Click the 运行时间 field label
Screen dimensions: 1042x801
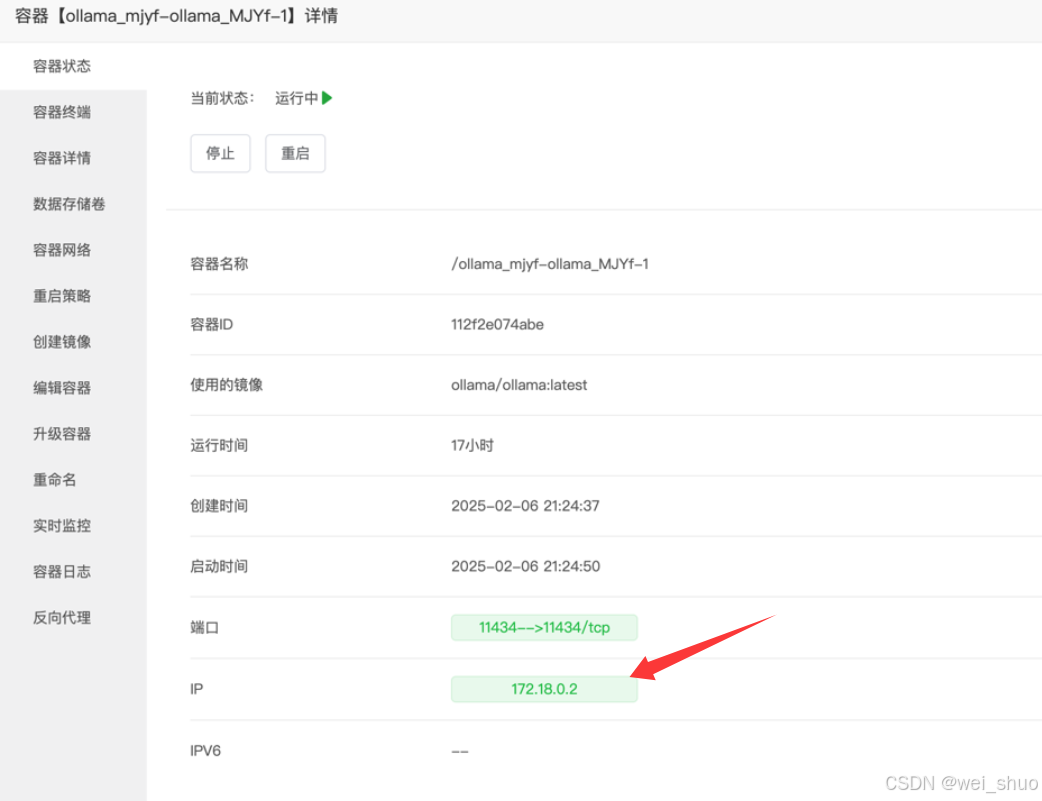(x=219, y=445)
